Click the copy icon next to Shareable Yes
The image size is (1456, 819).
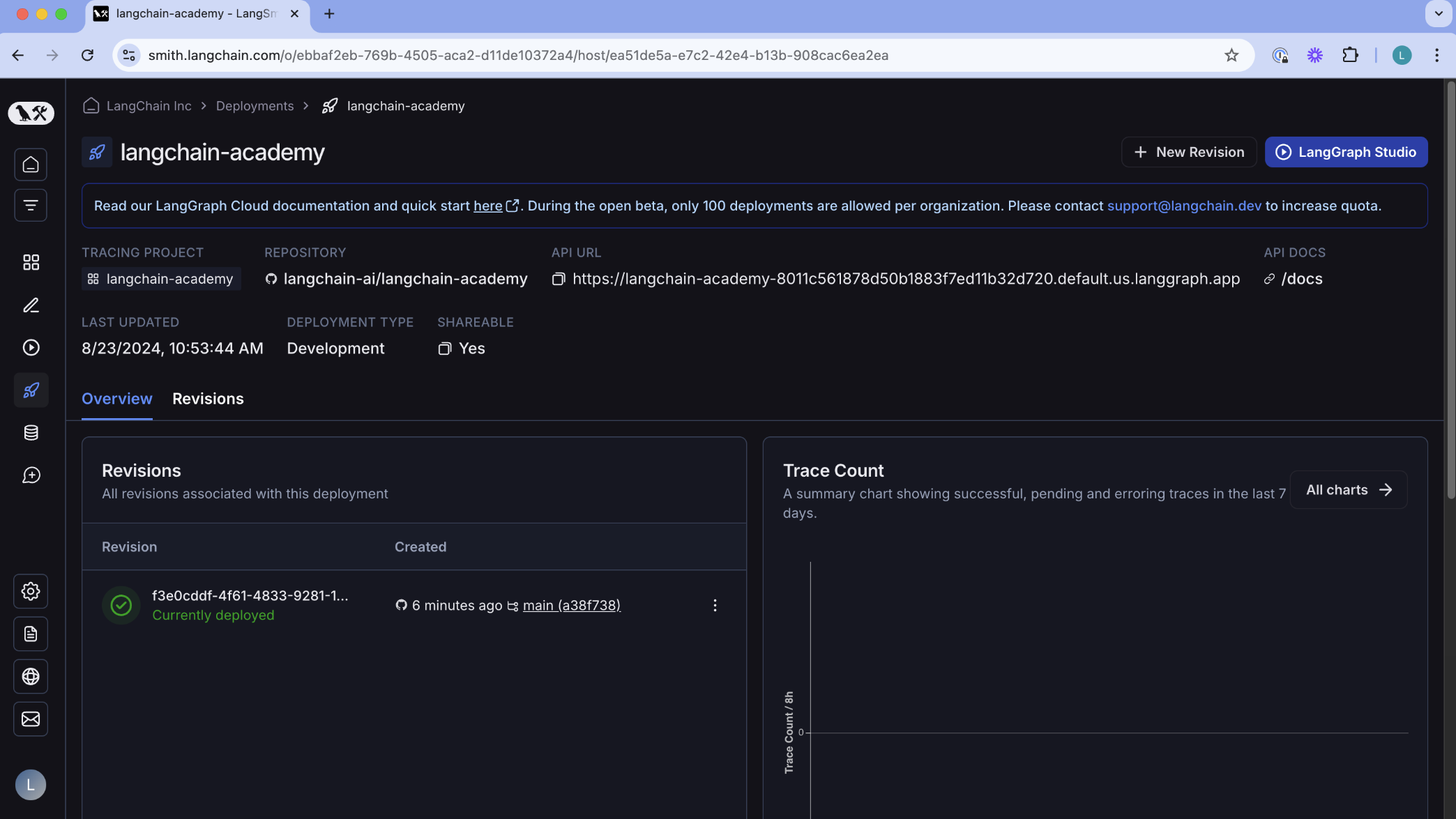click(444, 349)
